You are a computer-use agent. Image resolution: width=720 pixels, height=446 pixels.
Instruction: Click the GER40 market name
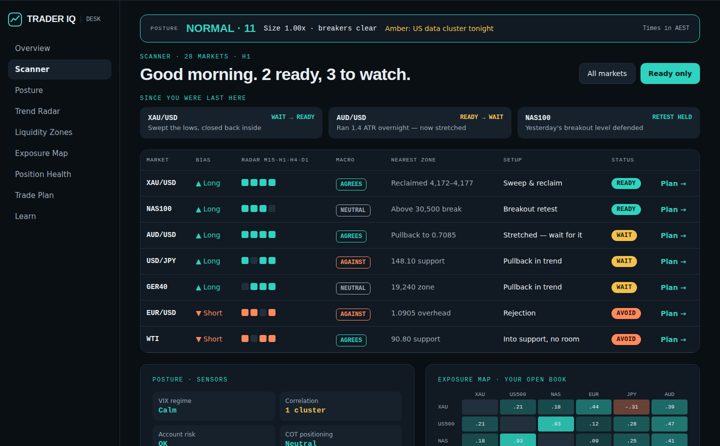point(157,287)
